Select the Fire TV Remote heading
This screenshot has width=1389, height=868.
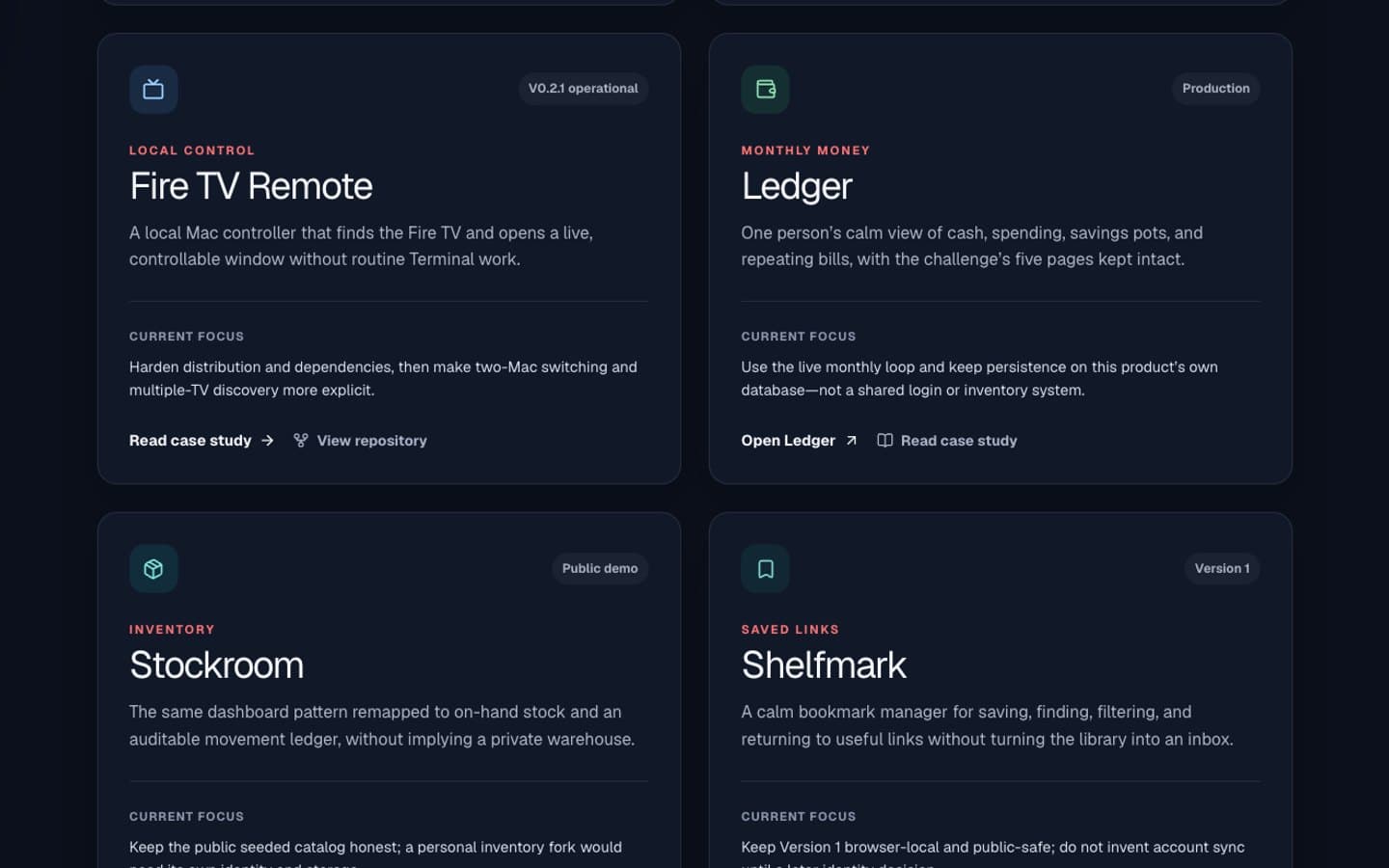pyautogui.click(x=251, y=186)
